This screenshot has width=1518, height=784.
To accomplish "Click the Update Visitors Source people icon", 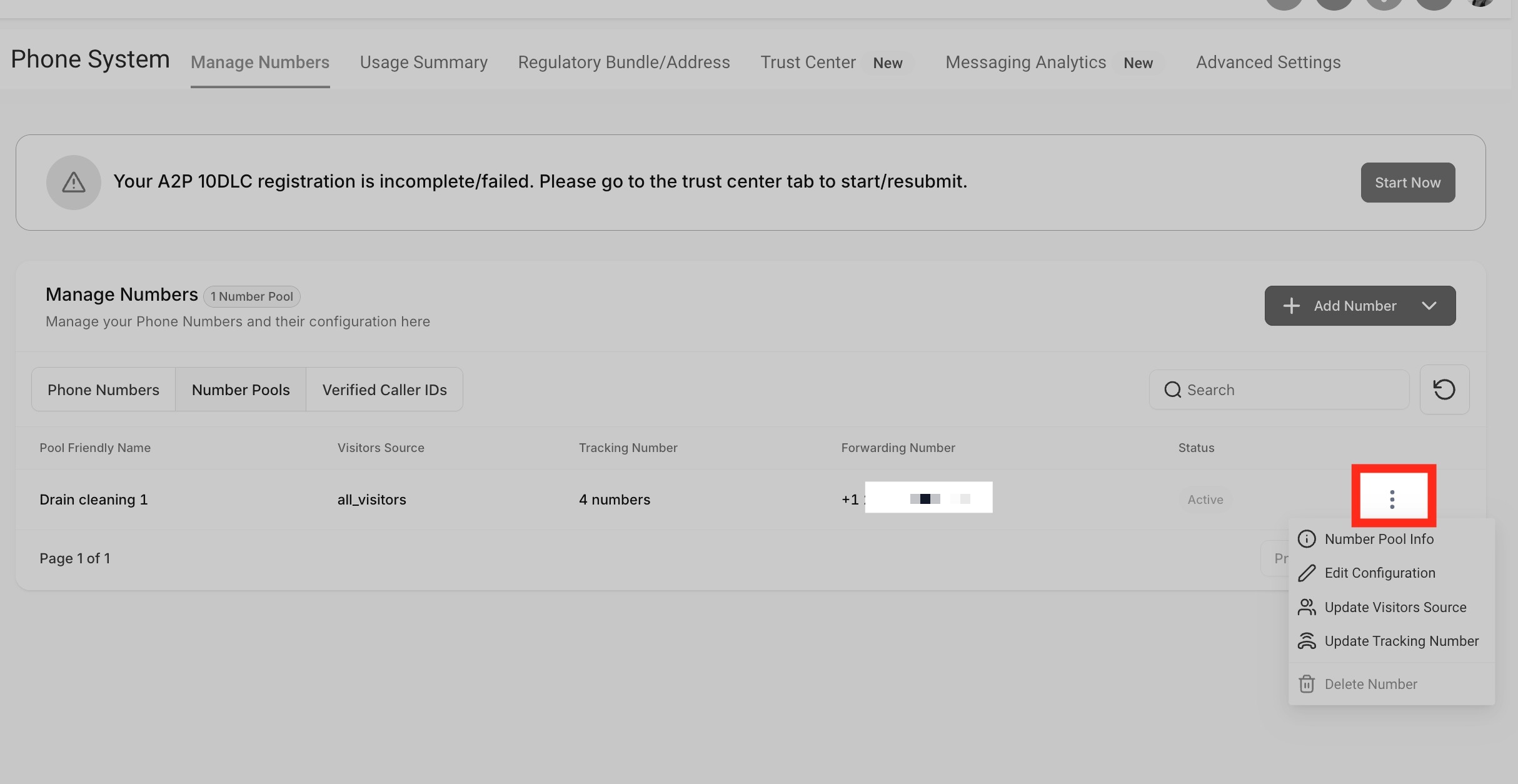I will pos(1307,607).
